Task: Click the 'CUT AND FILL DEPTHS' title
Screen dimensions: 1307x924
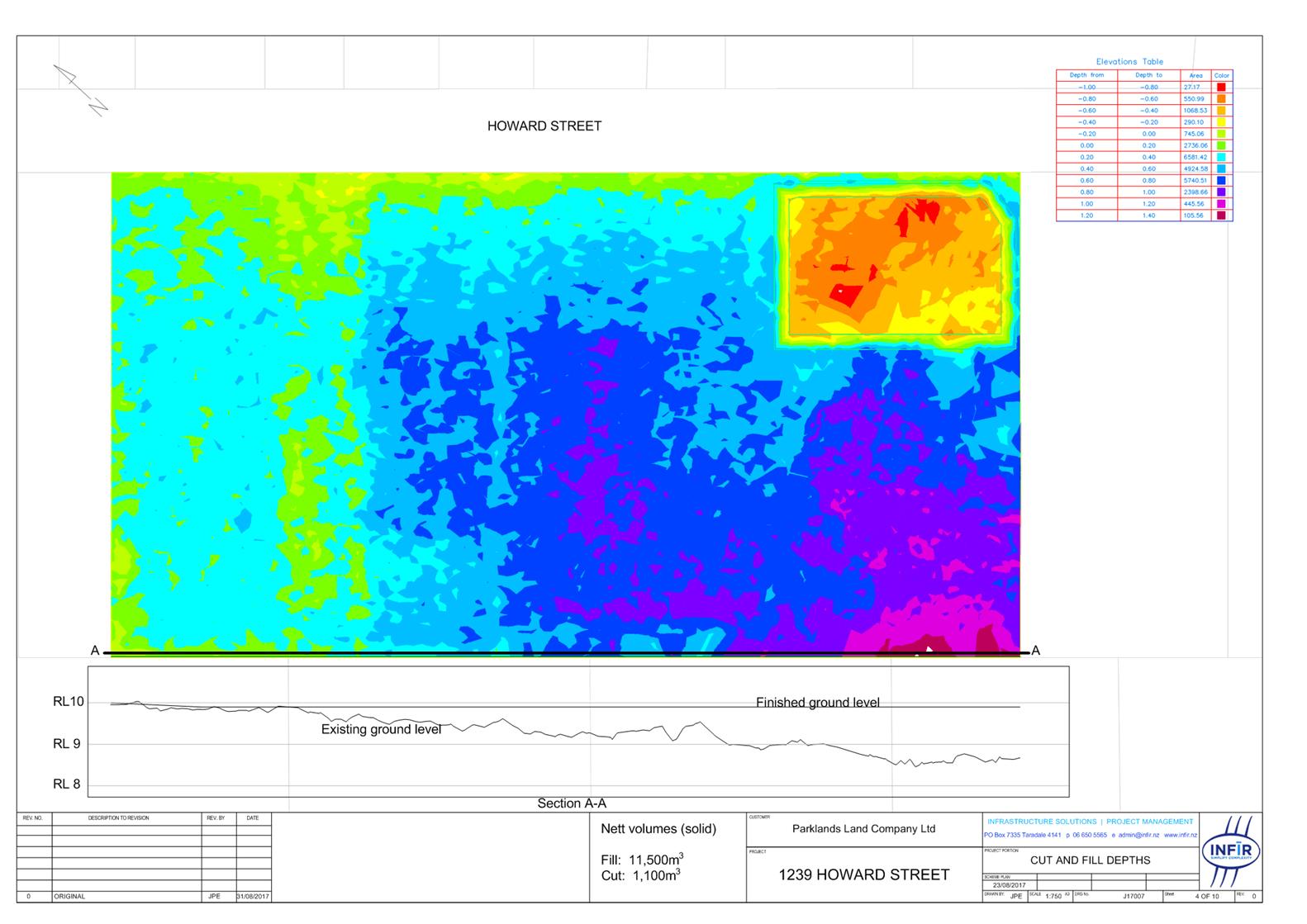Action: (x=1090, y=860)
